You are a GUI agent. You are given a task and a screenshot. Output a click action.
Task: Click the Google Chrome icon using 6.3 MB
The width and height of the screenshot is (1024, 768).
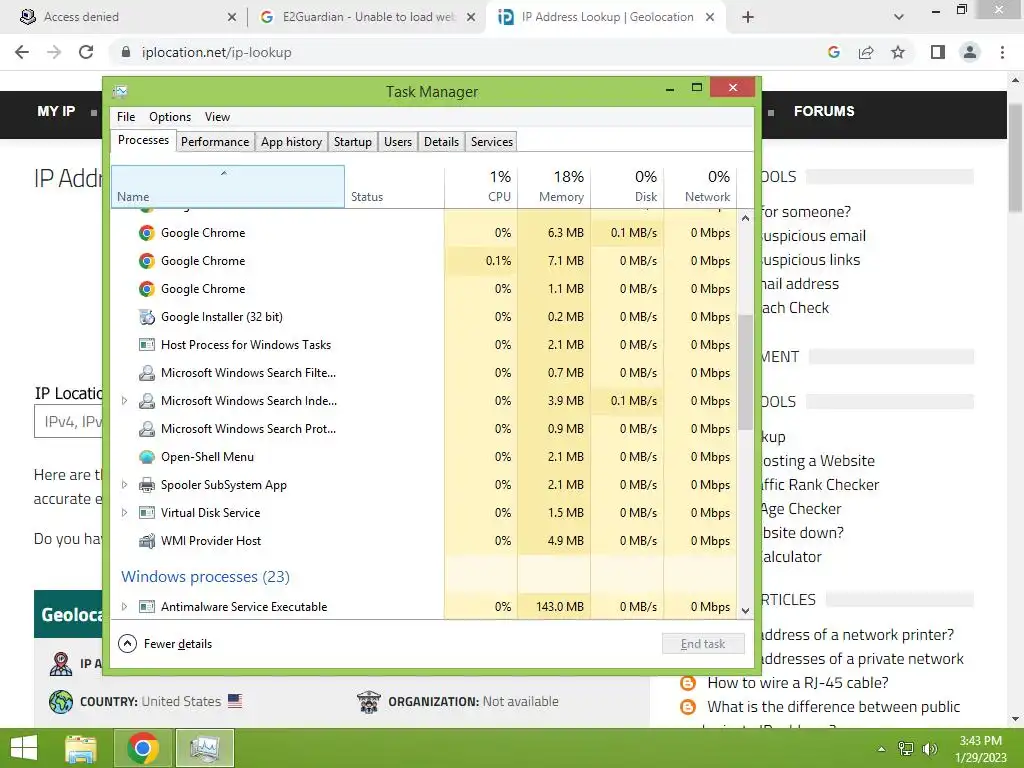click(x=147, y=233)
